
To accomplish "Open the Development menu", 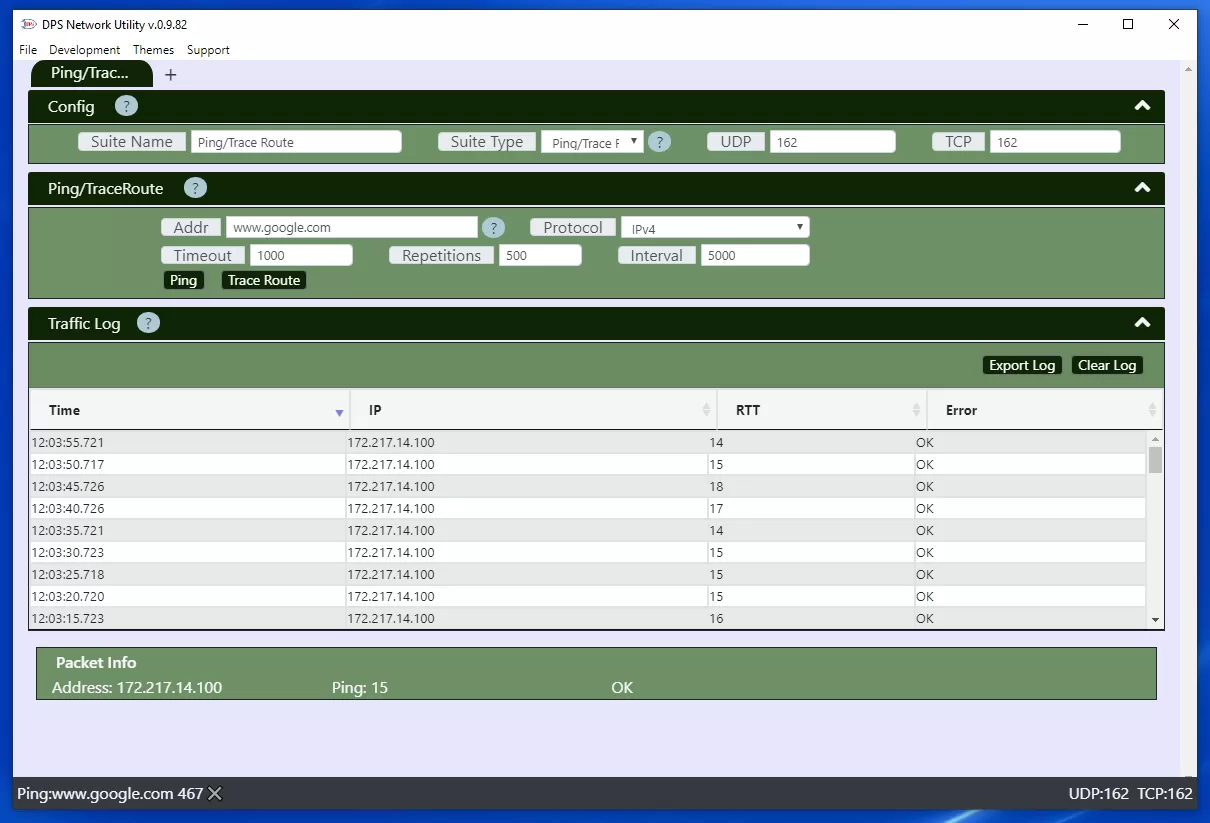I will tap(84, 50).
